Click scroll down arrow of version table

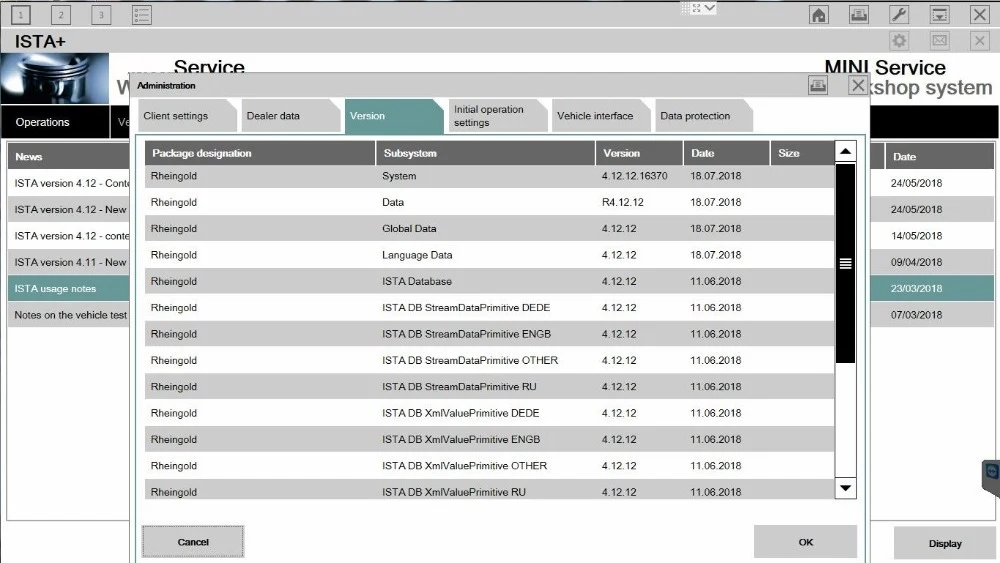coord(845,488)
